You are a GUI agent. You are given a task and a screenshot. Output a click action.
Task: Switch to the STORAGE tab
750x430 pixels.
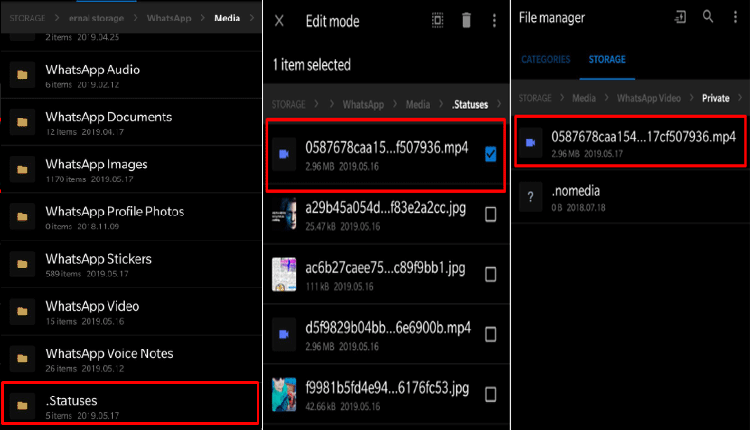[607, 60]
